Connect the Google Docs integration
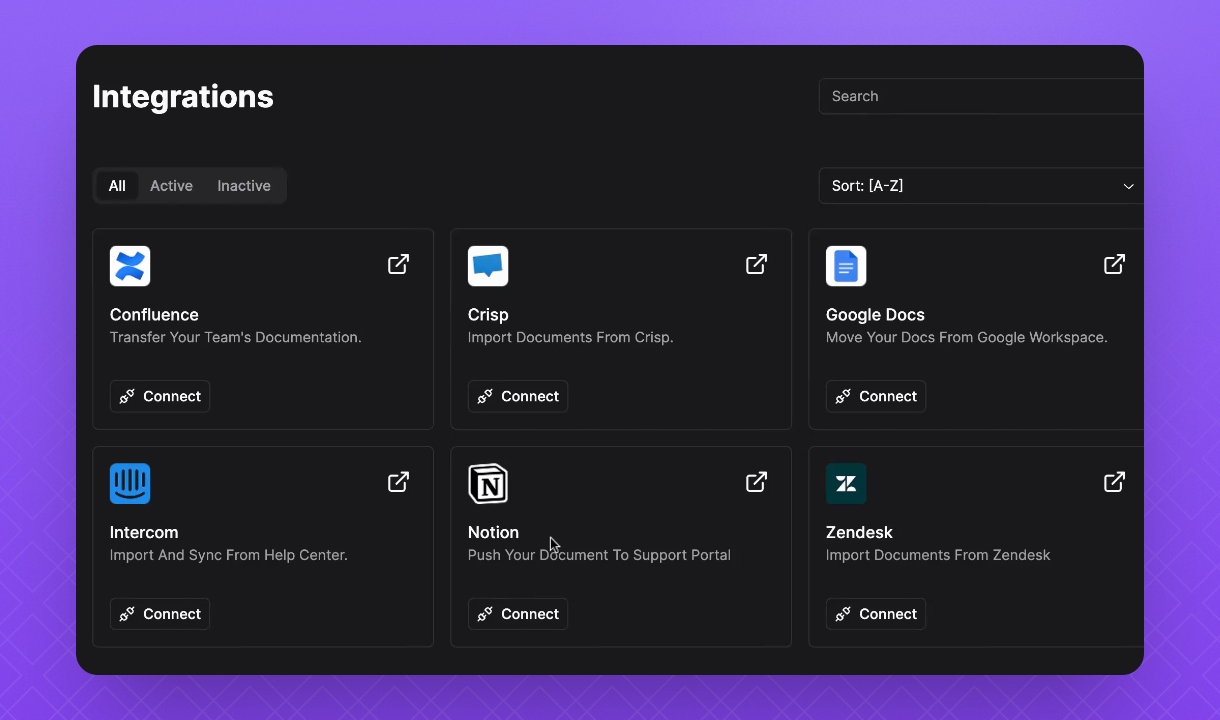The height and width of the screenshot is (720, 1220). click(876, 396)
